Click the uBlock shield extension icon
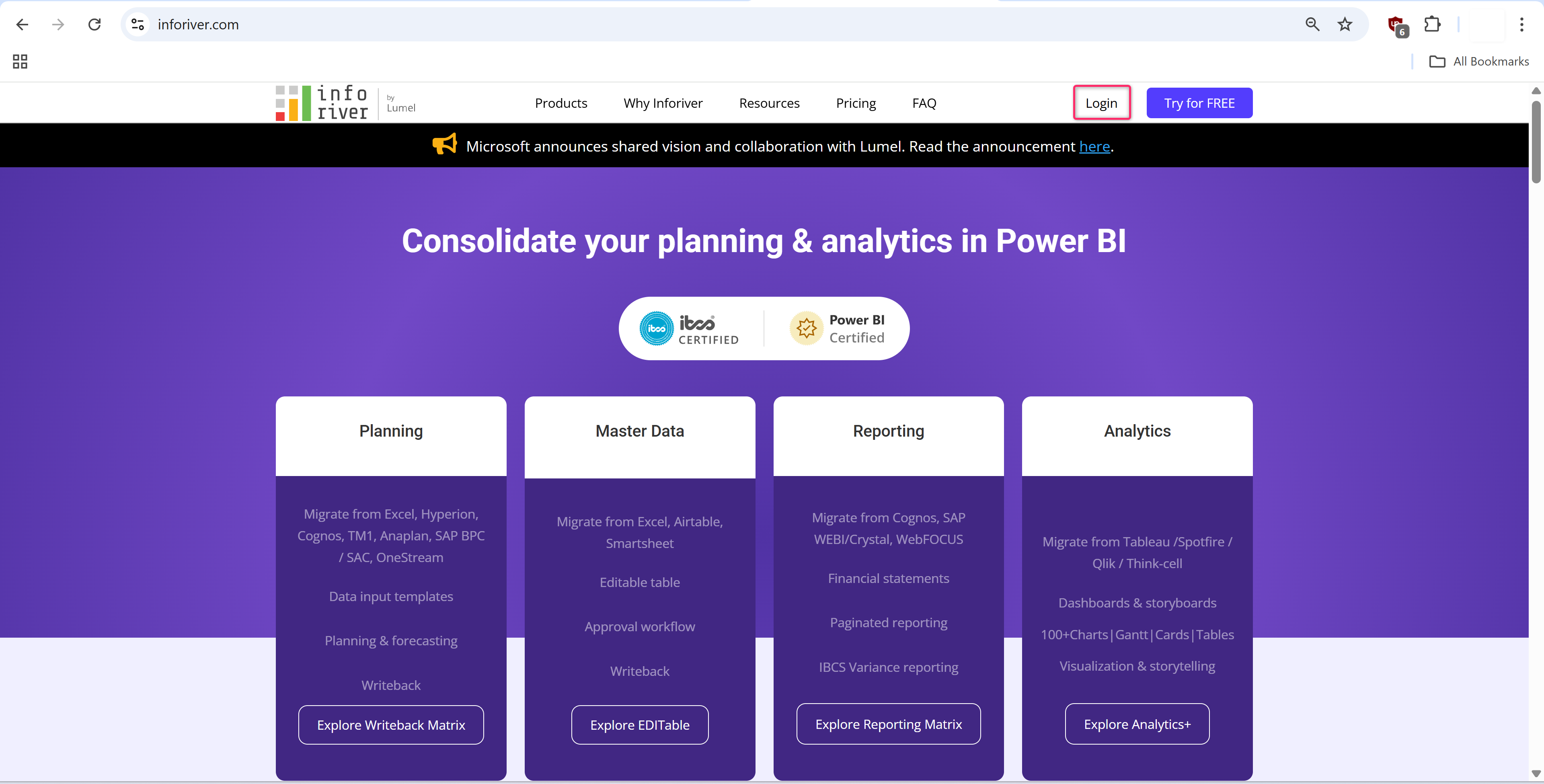This screenshot has width=1544, height=784. pos(1396,25)
